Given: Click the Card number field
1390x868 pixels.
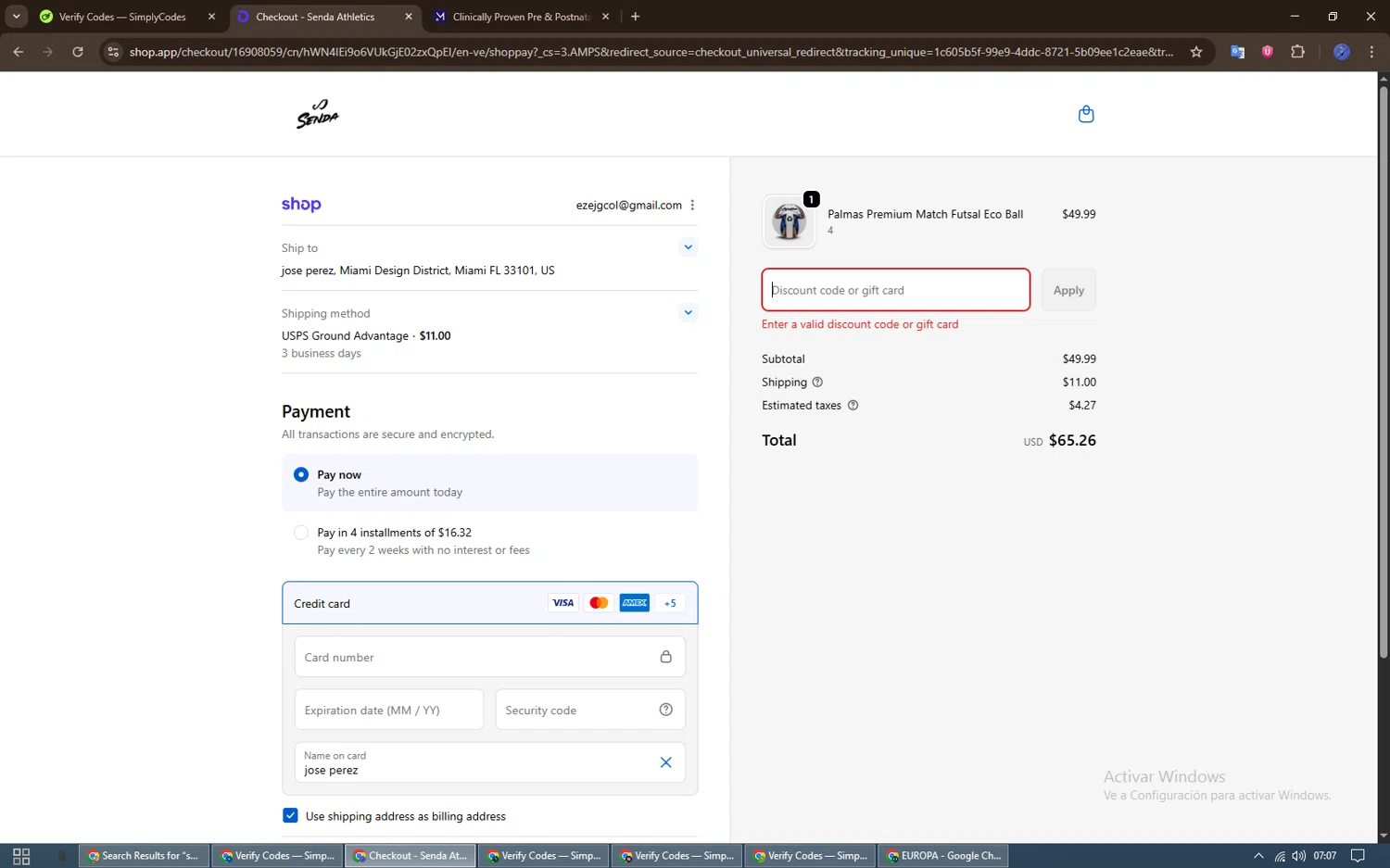Looking at the screenshot, I should [489, 657].
